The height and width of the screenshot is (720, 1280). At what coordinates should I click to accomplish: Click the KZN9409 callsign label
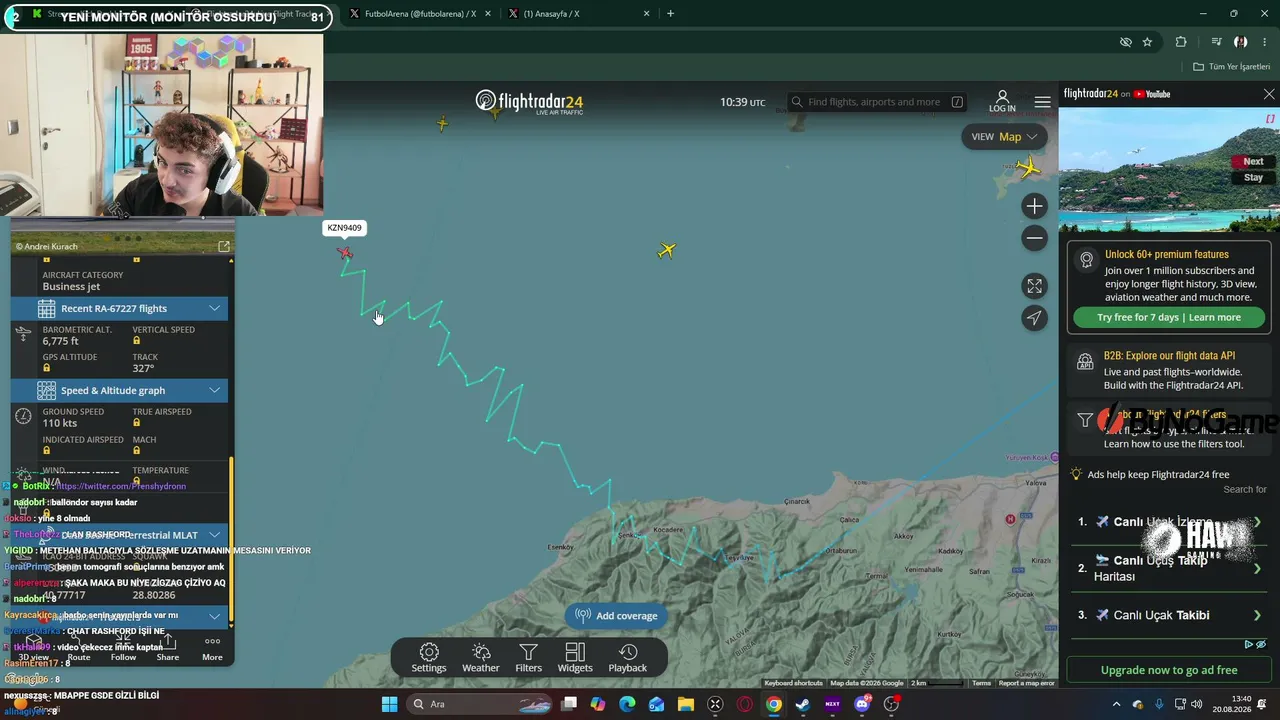point(344,228)
